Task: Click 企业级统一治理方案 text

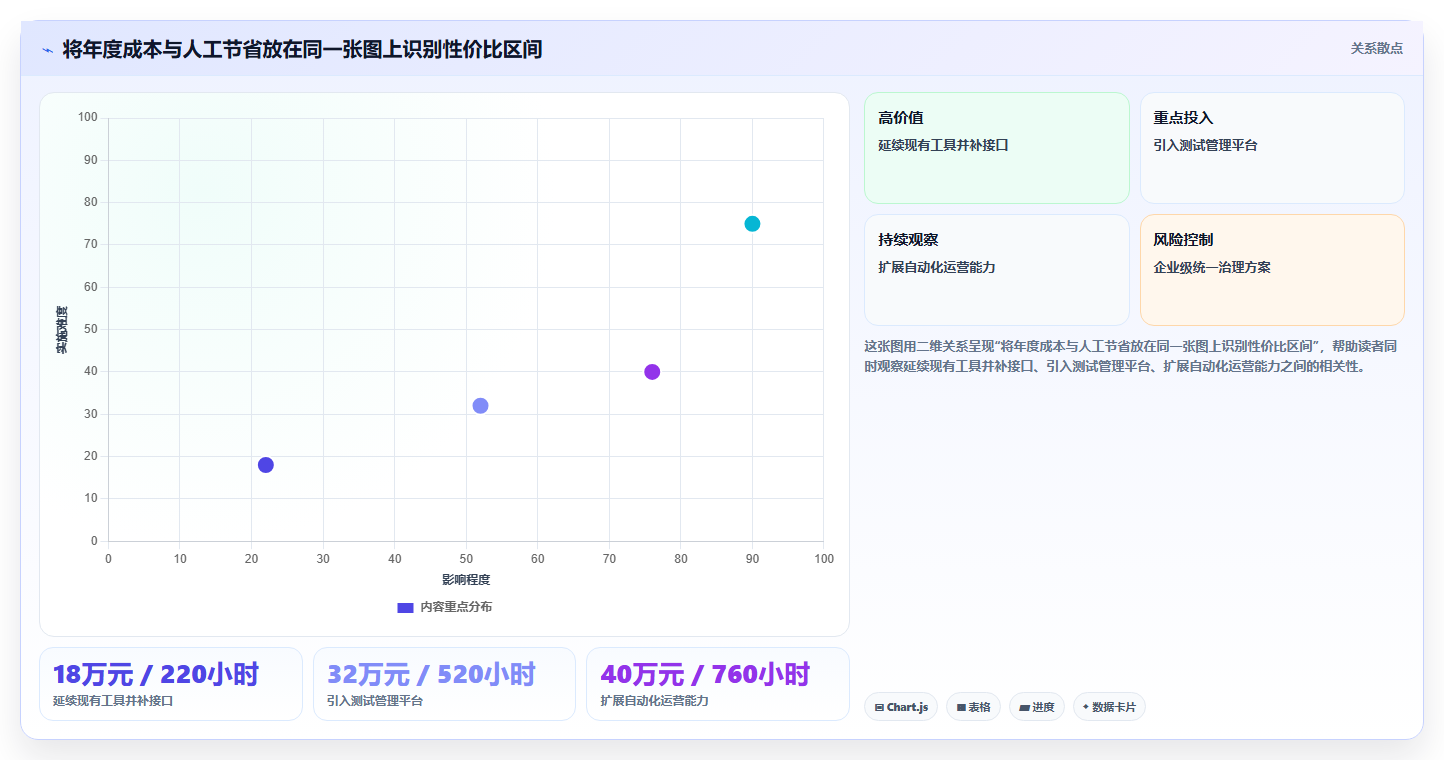Action: coord(1211,268)
